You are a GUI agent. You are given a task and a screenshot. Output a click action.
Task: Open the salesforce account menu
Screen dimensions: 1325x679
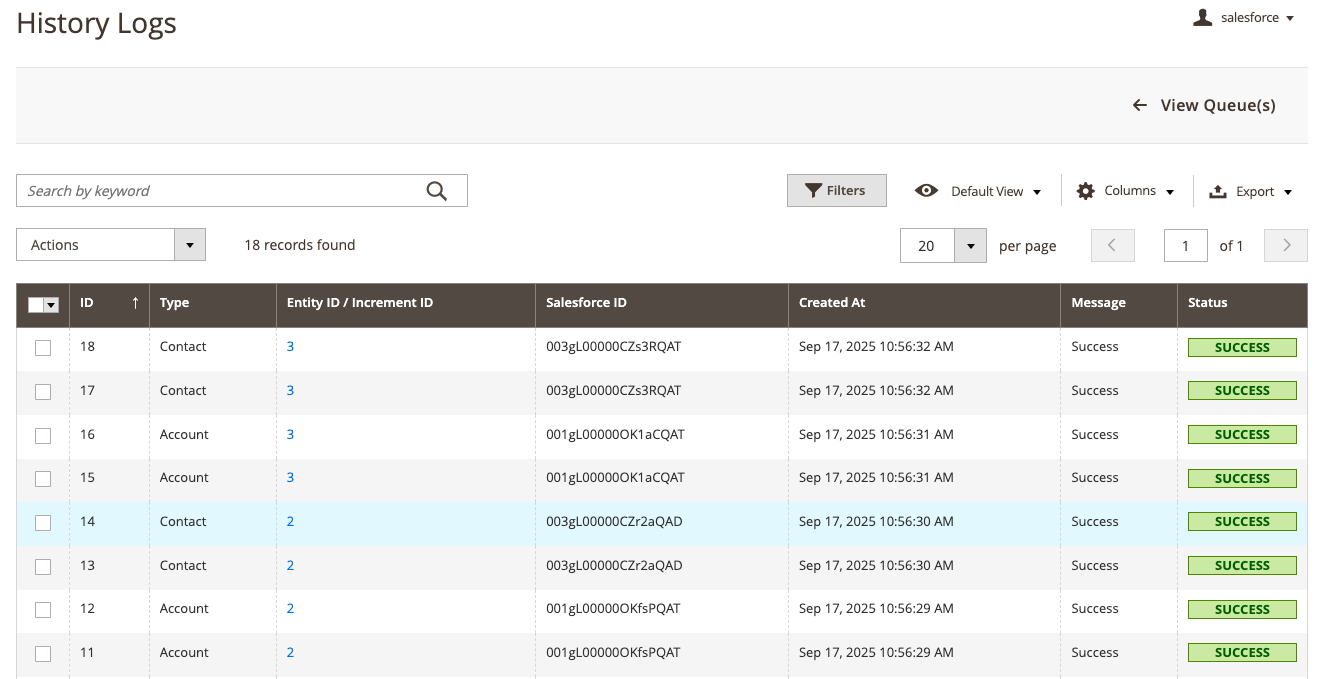(1244, 18)
